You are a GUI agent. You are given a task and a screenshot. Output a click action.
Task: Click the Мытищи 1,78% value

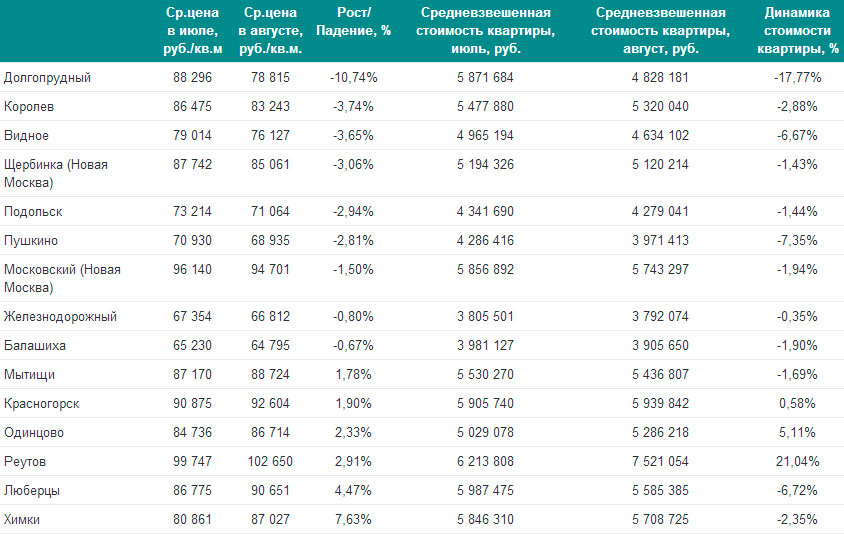coord(354,374)
